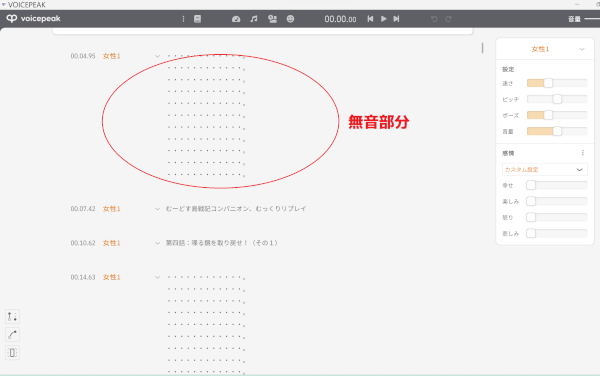Click the text line むーどす島戦記コンパニオン
Screen dimensions: 600x376
tap(236, 209)
